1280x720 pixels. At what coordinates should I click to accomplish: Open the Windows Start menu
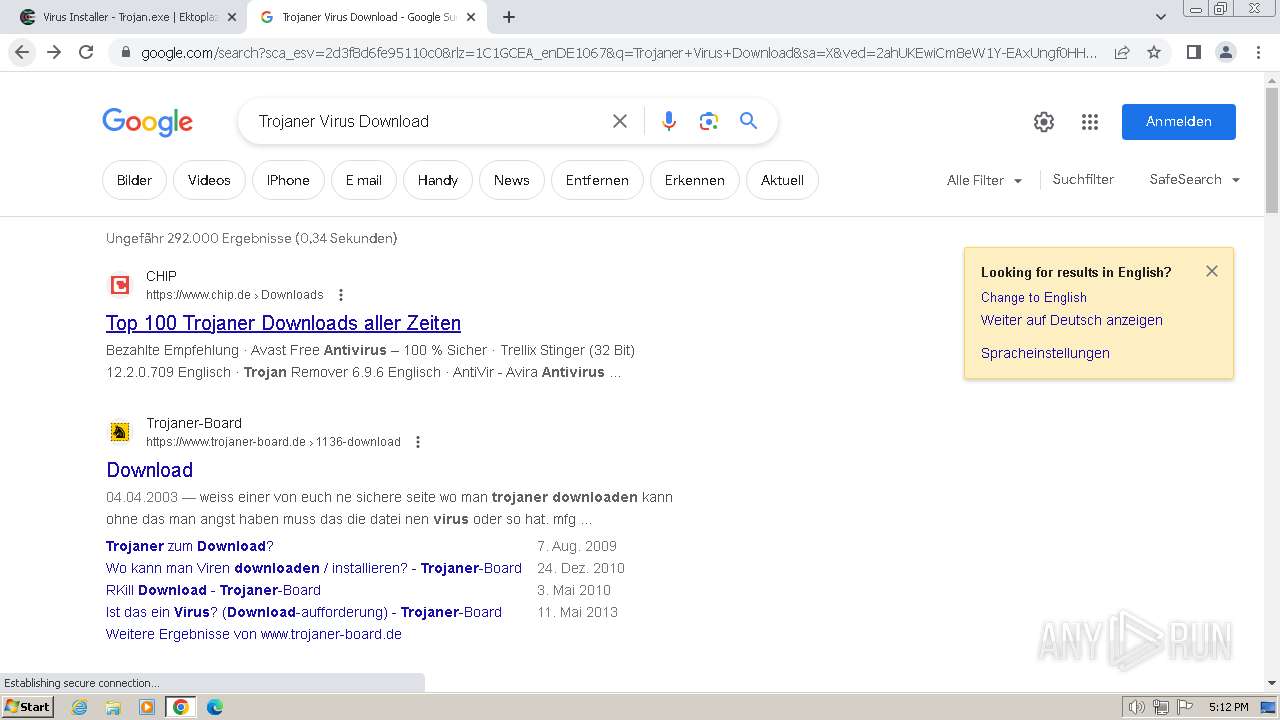[x=27, y=707]
